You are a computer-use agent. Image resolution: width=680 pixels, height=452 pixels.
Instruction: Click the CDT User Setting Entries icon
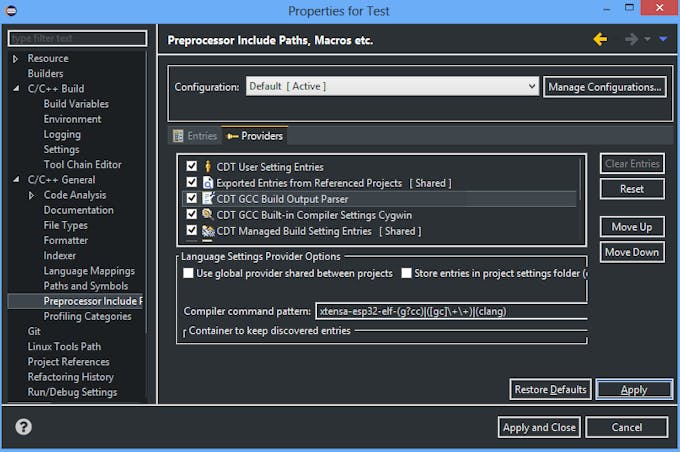click(208, 166)
